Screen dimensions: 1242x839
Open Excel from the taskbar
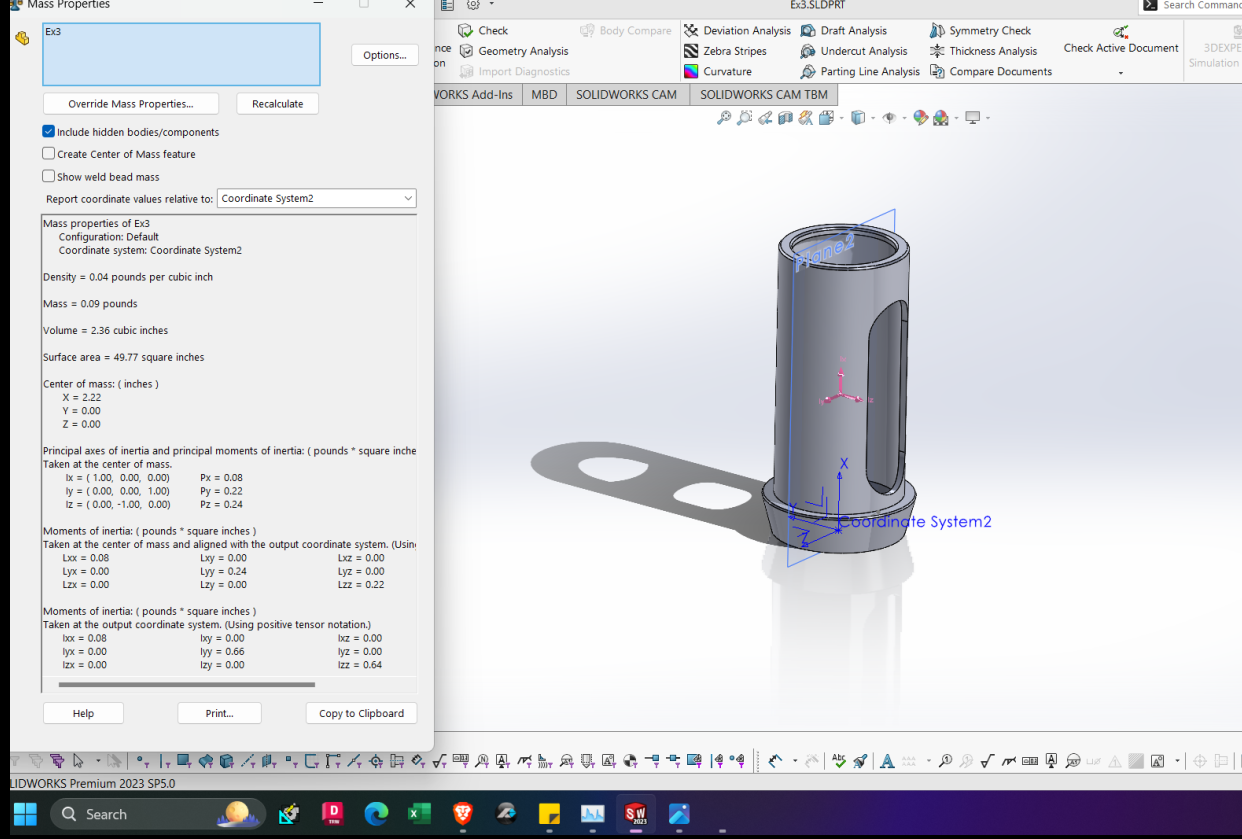419,814
